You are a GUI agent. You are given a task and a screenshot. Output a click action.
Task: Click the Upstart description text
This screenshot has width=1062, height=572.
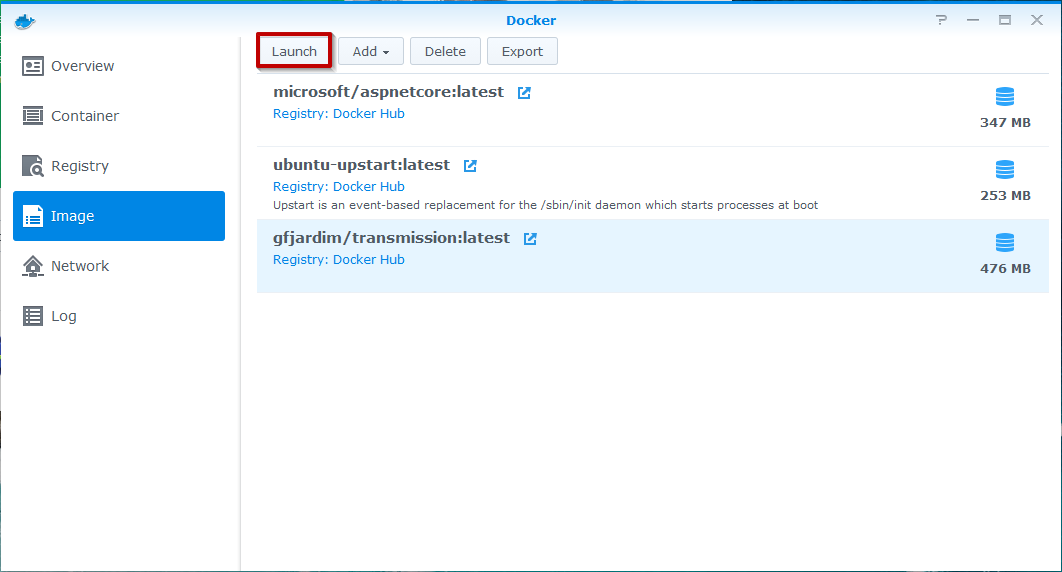545,205
